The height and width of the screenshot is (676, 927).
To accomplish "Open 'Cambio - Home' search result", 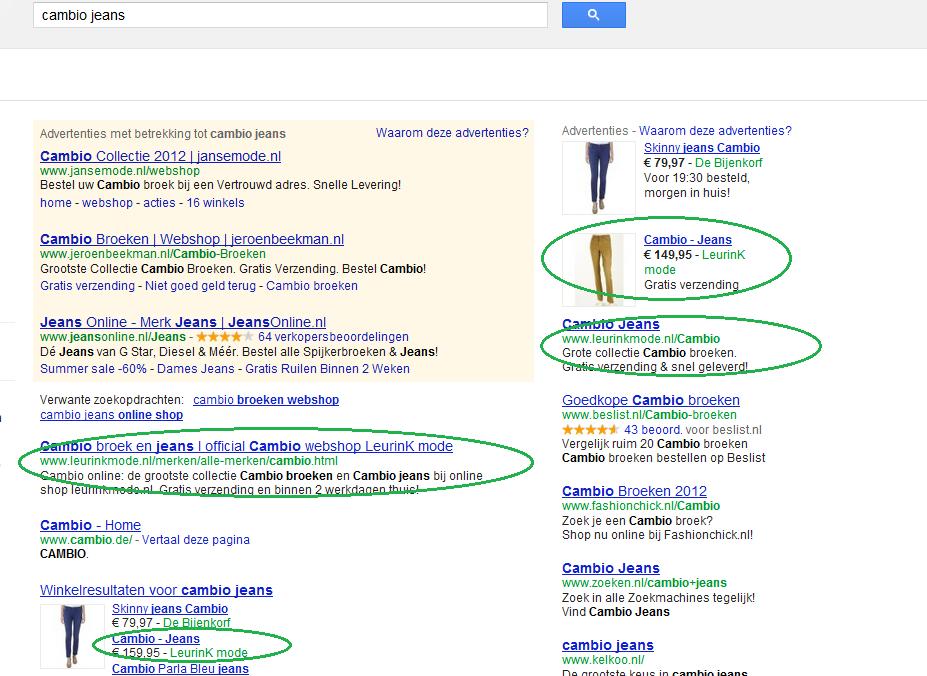I will click(x=90, y=526).
